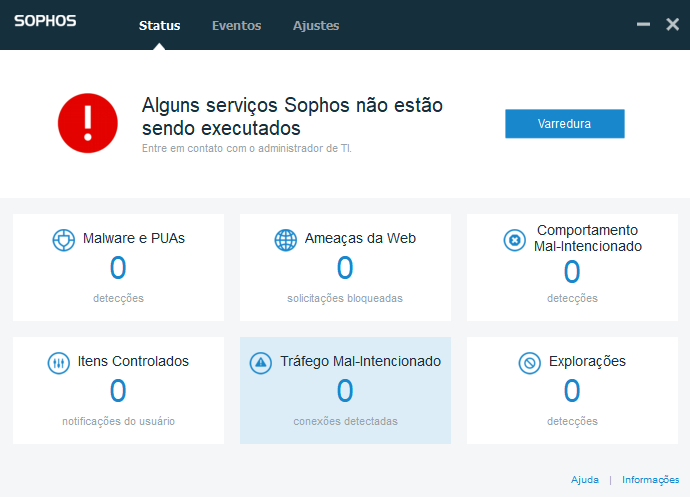Open the Malware e PUAs detections tile
Viewport: 690px width, 497px height.
pos(118,267)
